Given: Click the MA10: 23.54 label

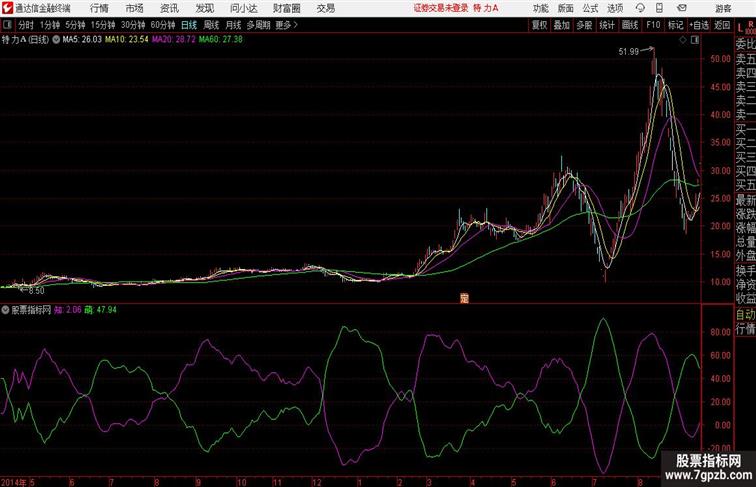Looking at the screenshot, I should (127, 40).
